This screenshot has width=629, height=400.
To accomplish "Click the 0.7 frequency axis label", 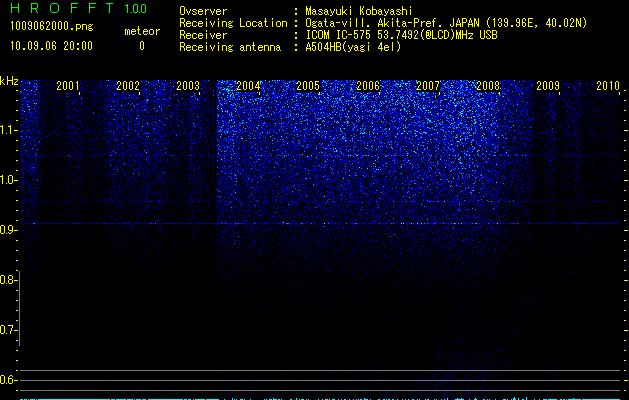I will pos(8,330).
